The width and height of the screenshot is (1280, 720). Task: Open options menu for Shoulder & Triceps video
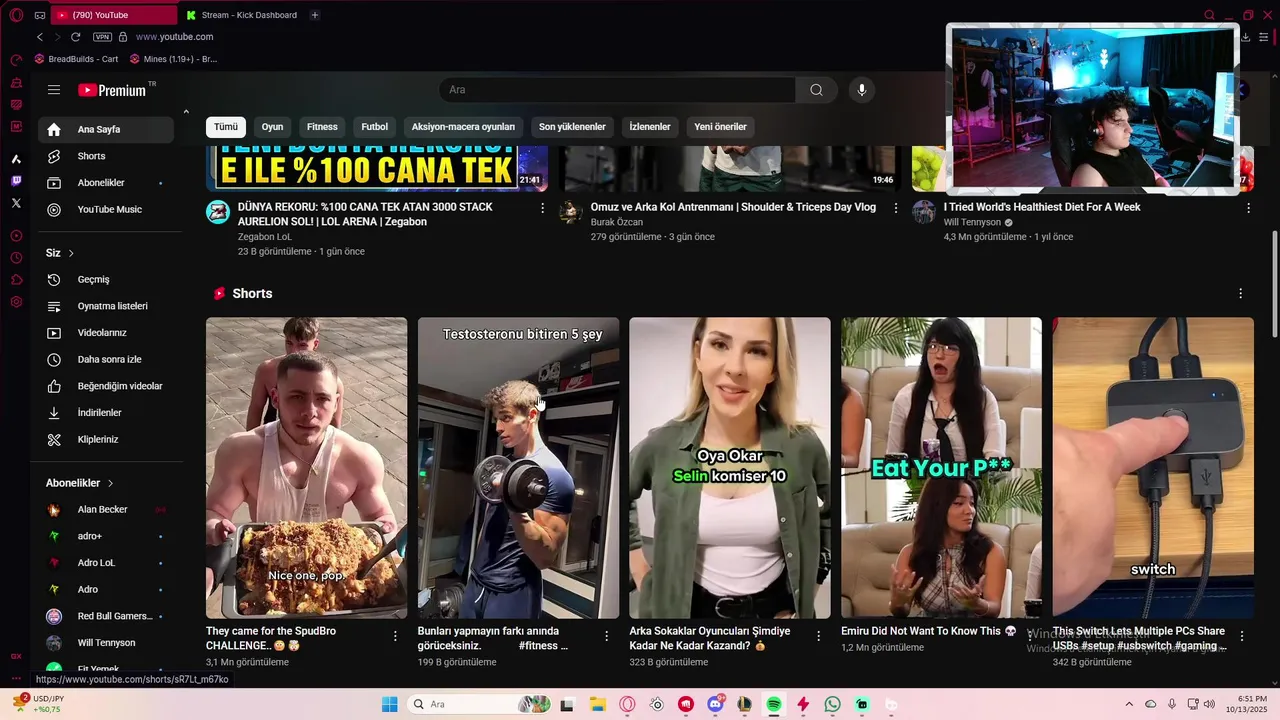pyautogui.click(x=896, y=208)
